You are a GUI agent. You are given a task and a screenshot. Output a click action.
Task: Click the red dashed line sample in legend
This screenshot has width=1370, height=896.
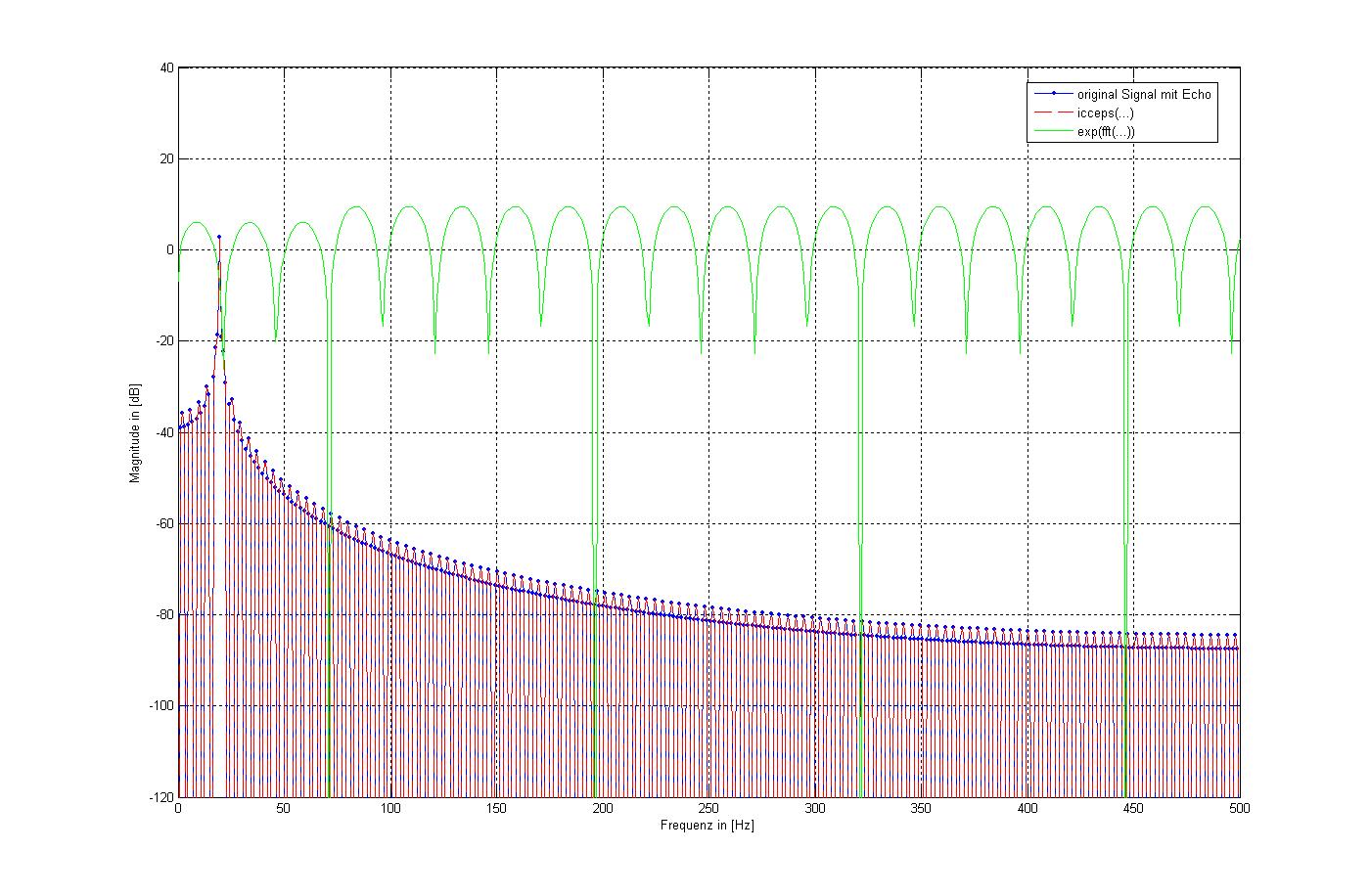1052,113
